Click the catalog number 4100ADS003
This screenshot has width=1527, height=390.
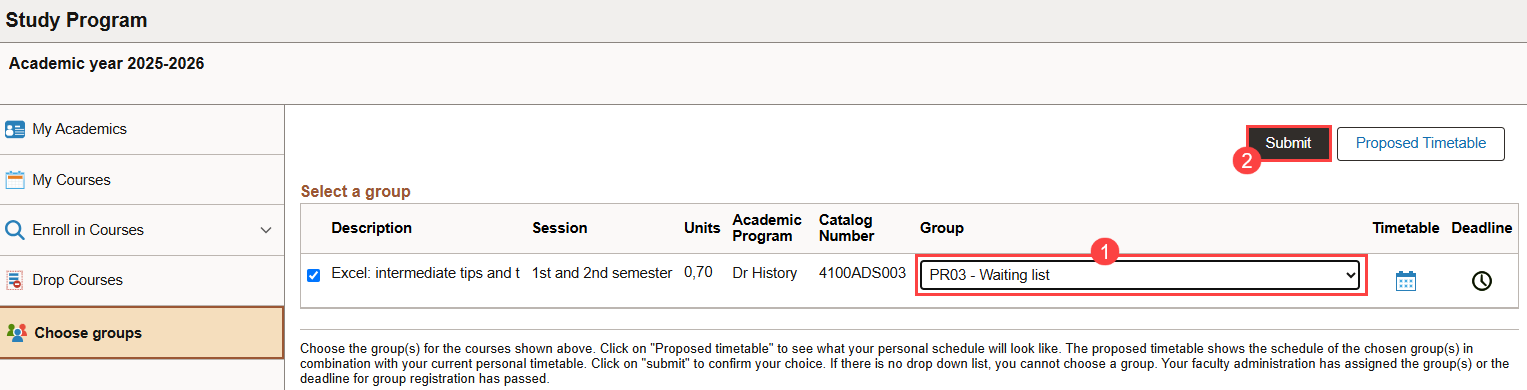tap(862, 273)
